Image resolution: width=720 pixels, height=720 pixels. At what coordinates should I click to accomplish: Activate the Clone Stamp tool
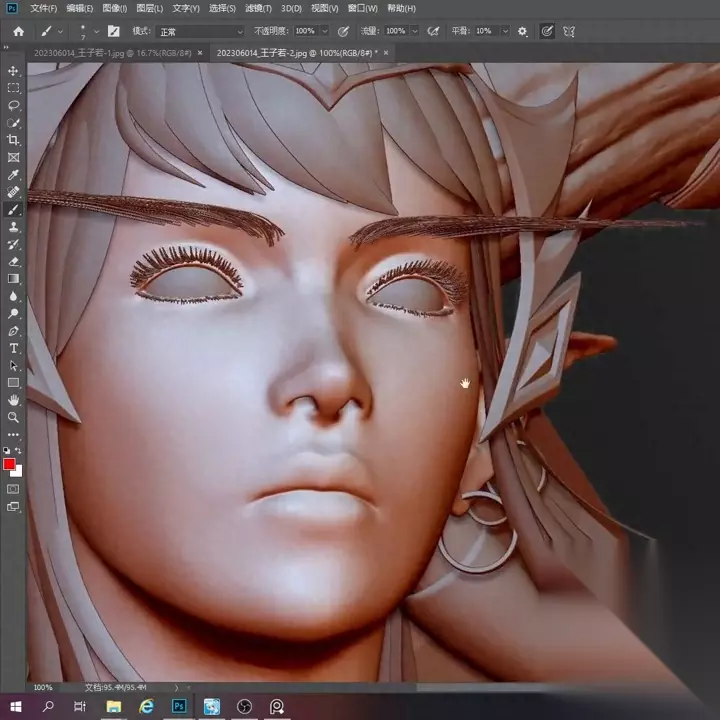coord(14,227)
